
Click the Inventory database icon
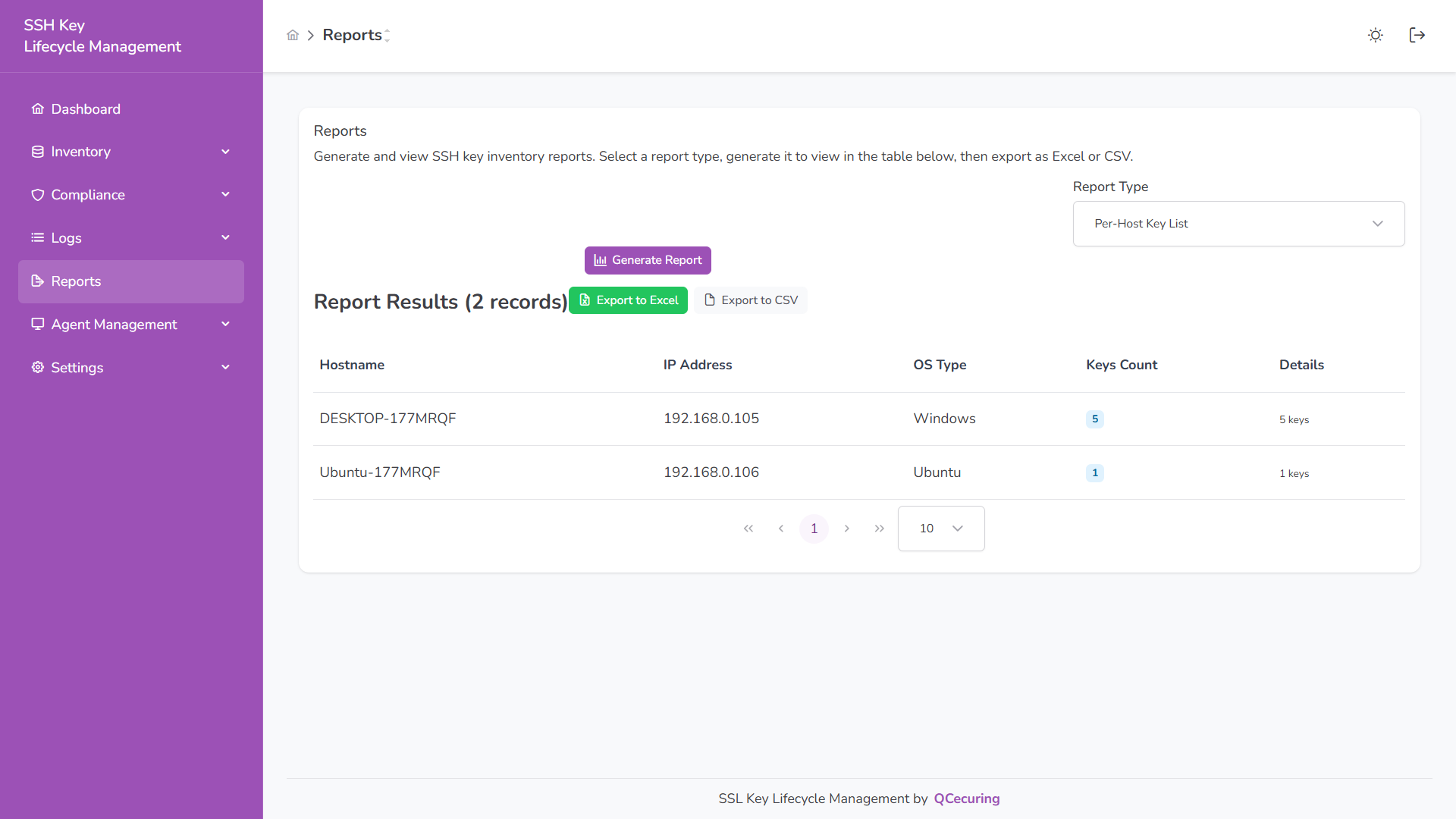point(37,151)
